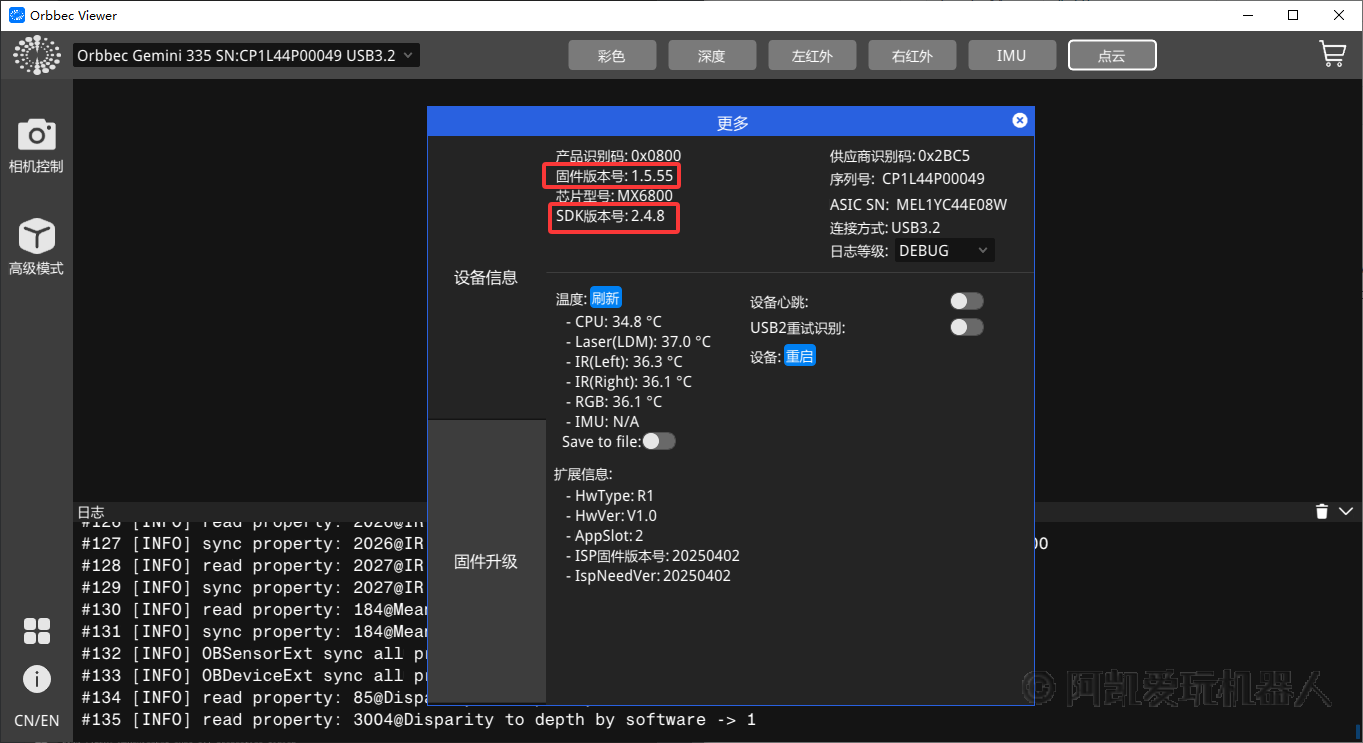This screenshot has width=1363, height=743.
Task: Click ISP firmware version 20250402 line
Action: pyautogui.click(x=652, y=556)
